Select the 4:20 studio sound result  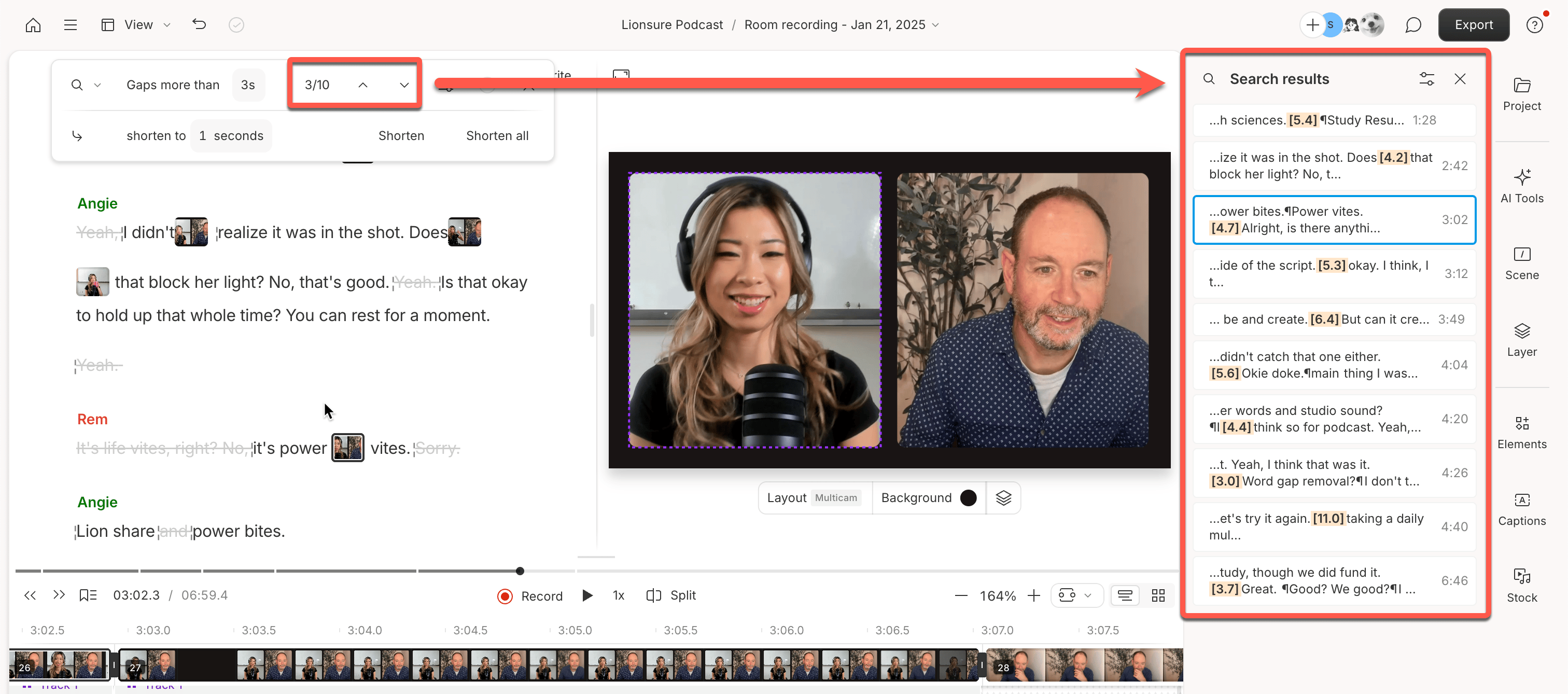(x=1334, y=419)
